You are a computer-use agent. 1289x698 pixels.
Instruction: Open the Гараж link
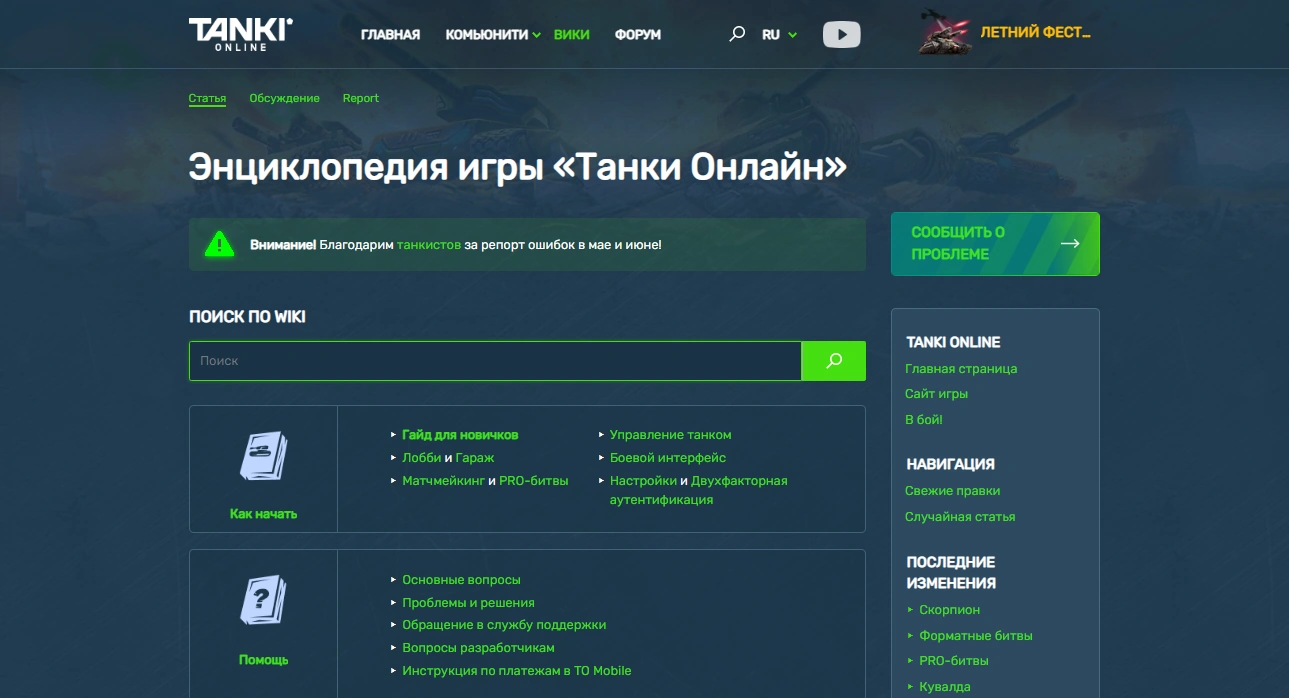pos(475,458)
